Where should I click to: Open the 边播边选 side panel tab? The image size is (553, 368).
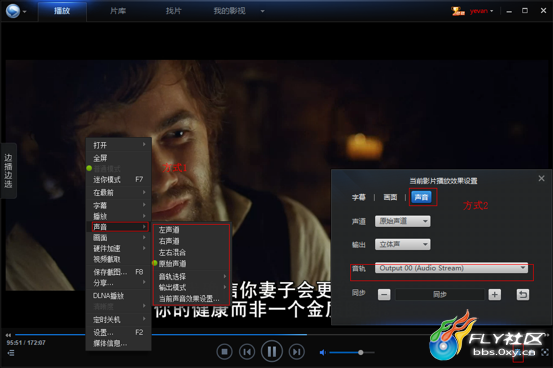pos(8,171)
